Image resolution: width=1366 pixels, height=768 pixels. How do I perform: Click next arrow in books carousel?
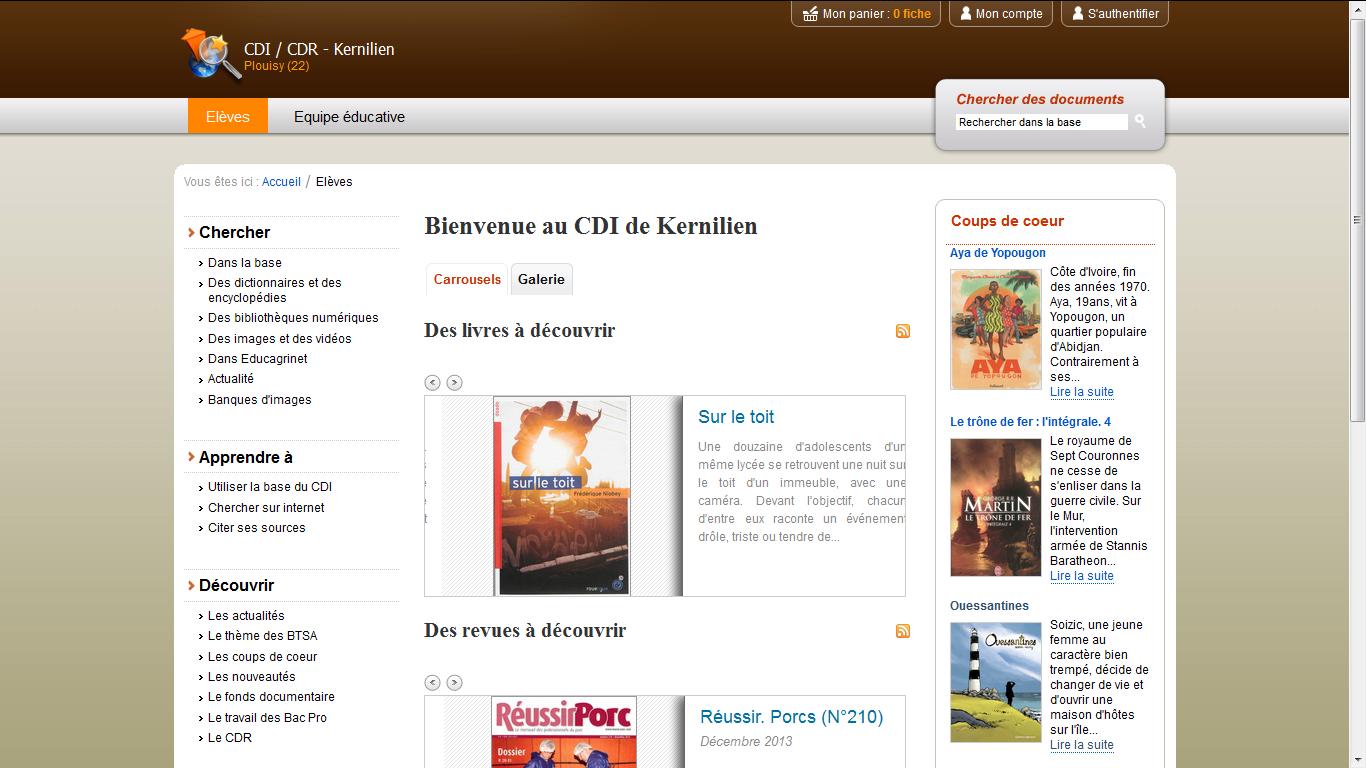454,382
